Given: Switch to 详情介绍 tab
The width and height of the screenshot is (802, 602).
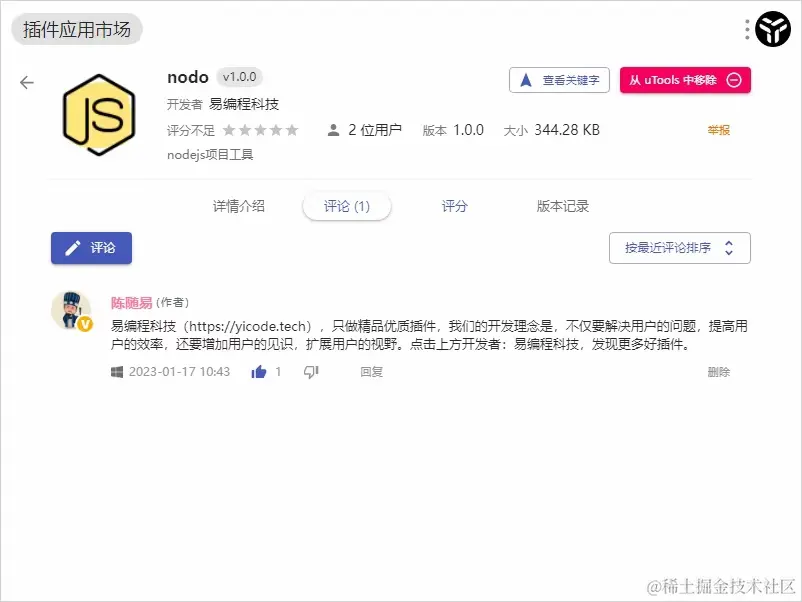Looking at the screenshot, I should 239,206.
